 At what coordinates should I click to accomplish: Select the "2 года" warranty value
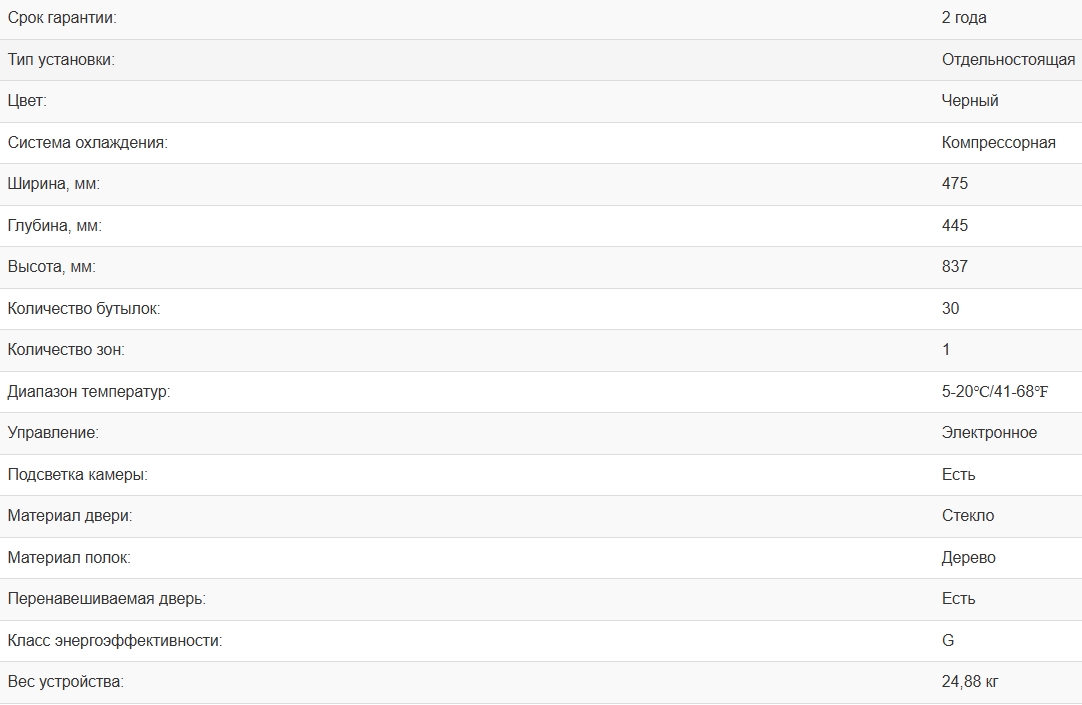pyautogui.click(x=964, y=18)
